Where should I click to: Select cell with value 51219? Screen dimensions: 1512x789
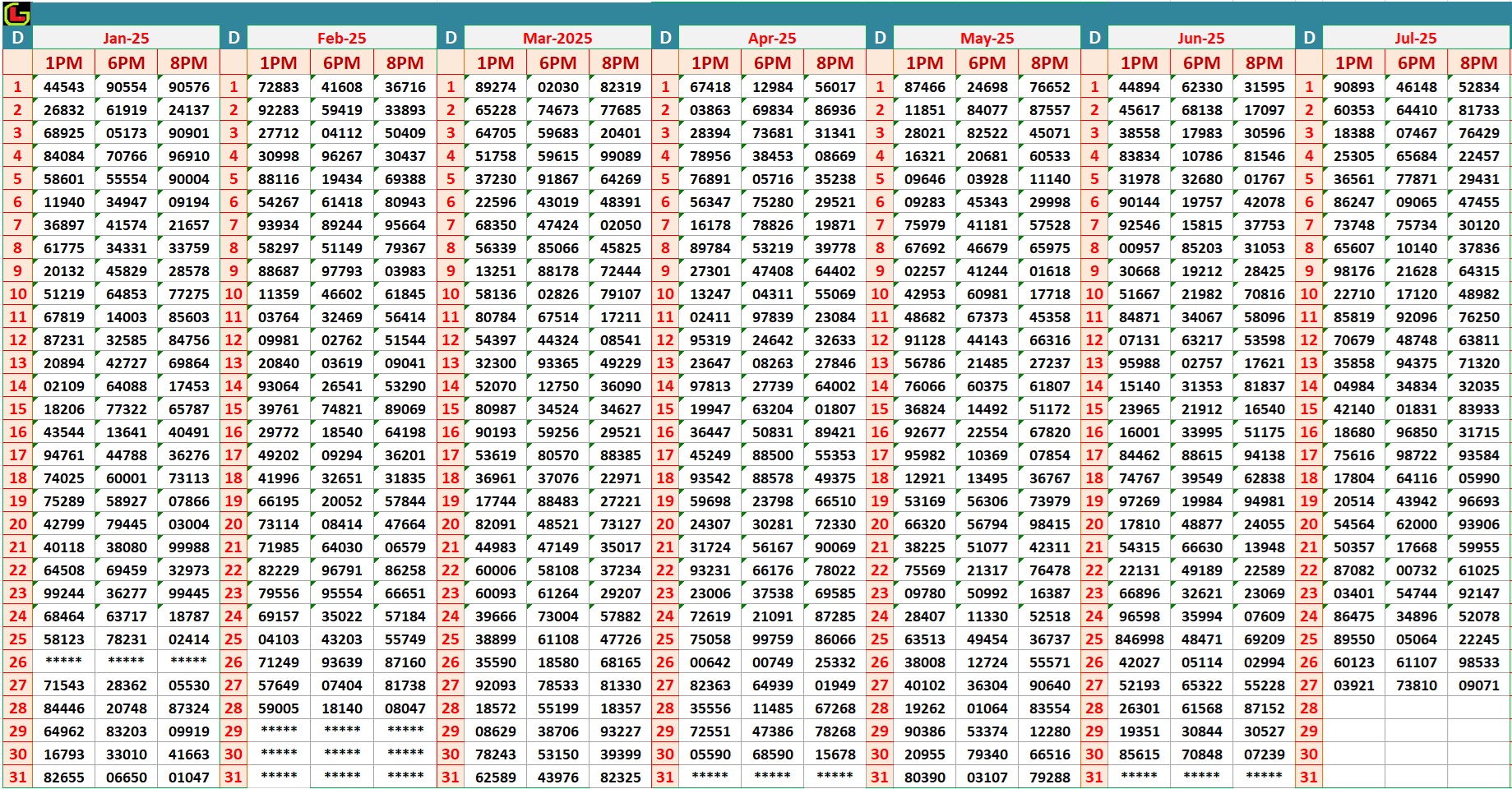point(64,294)
